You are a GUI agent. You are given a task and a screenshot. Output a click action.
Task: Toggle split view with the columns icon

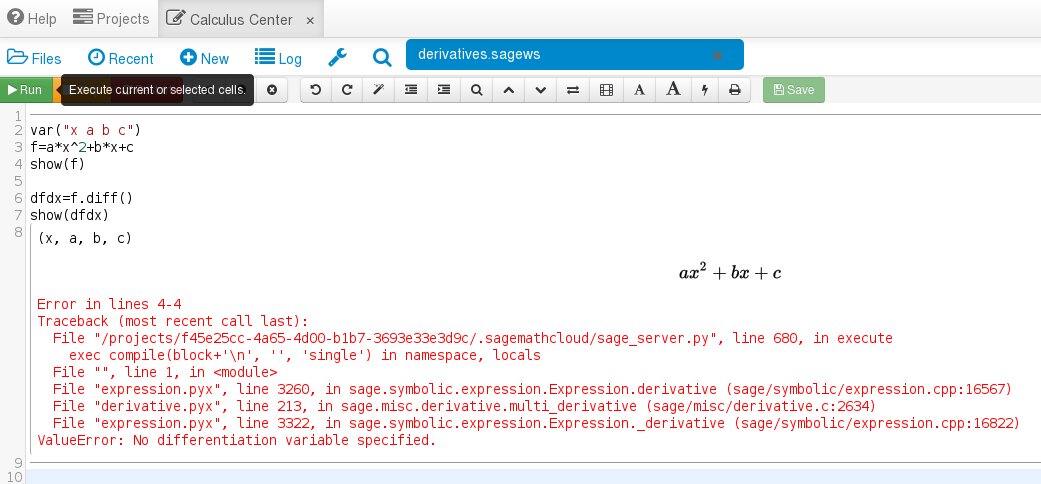(606, 90)
